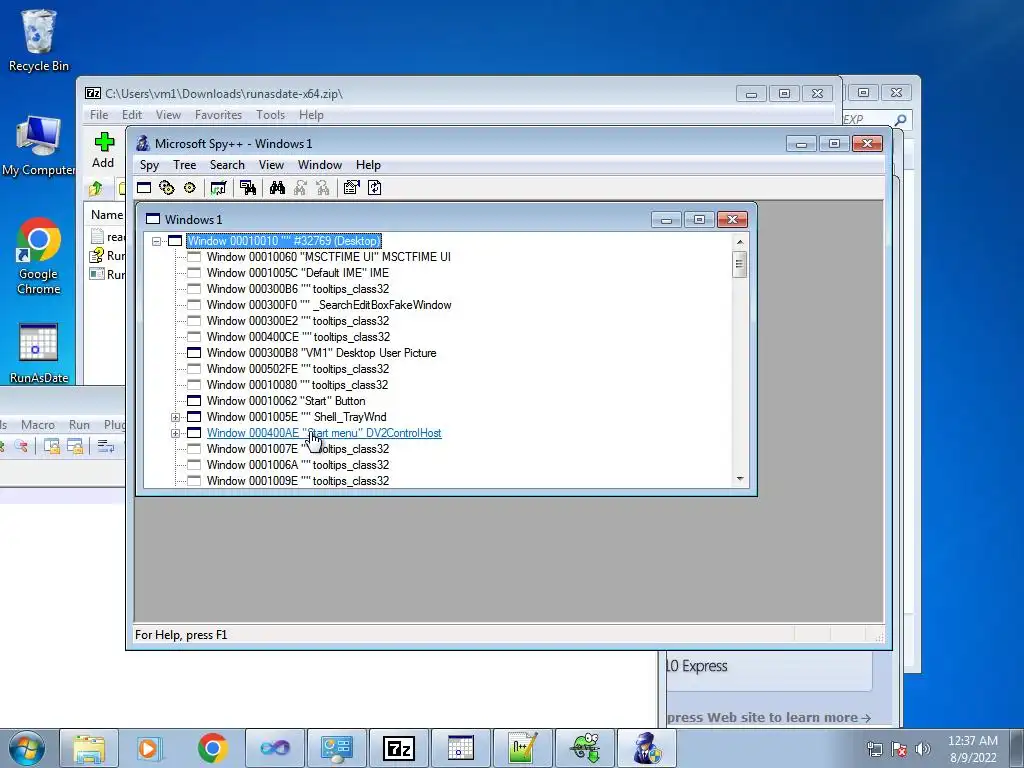Open the Spy menu in Spy++
The height and width of the screenshot is (768, 1024).
pos(149,165)
